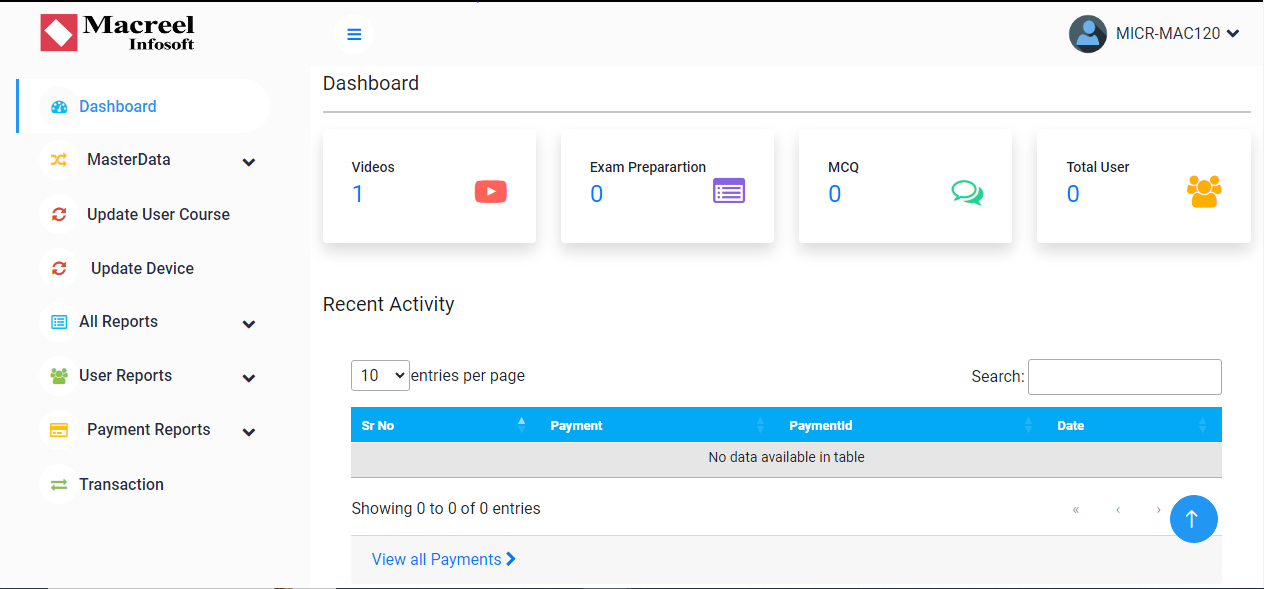
Task: Expand the User Reports menu
Action: 148,376
